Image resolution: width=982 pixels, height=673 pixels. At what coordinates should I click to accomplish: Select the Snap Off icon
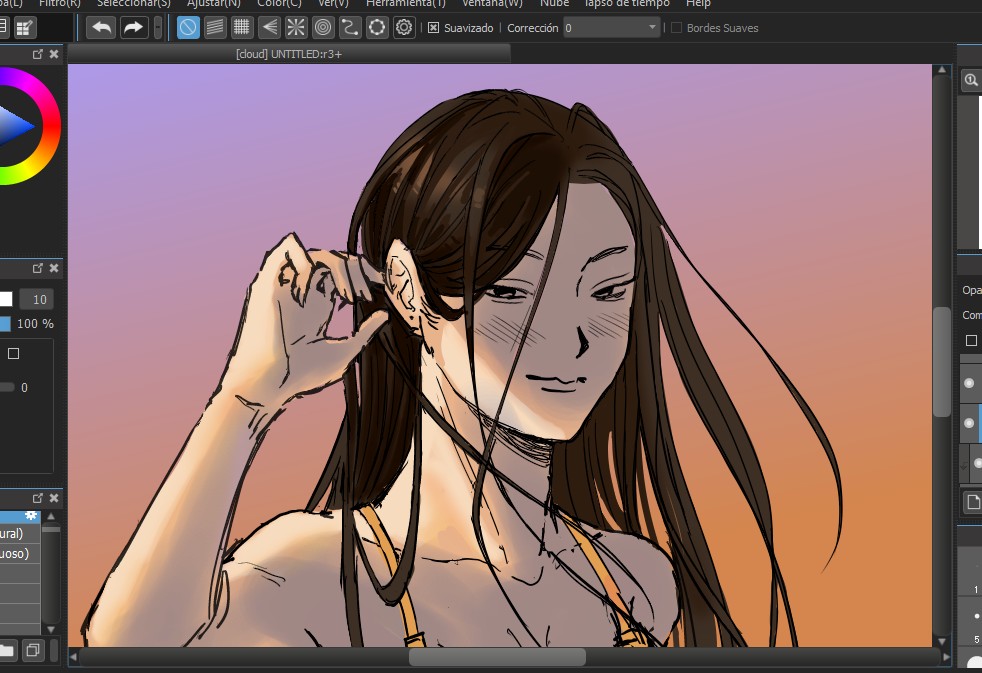coord(189,28)
